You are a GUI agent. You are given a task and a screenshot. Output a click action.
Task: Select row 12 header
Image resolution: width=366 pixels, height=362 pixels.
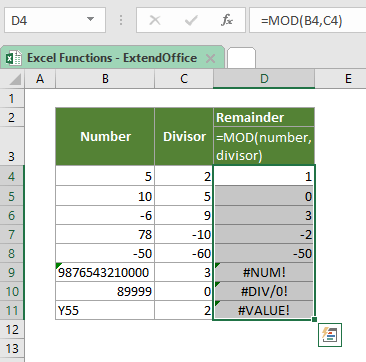coord(12,330)
